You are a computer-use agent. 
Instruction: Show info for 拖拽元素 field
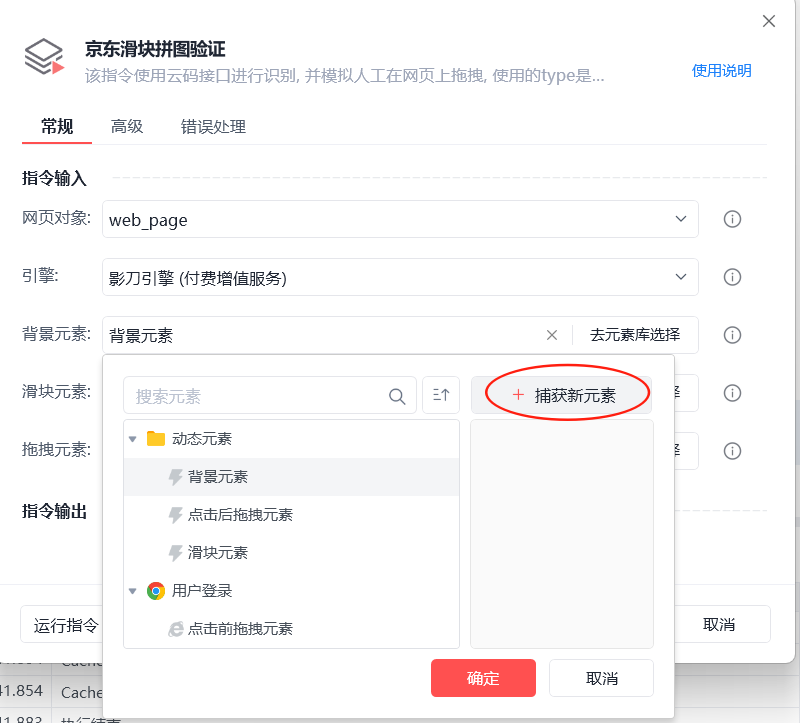732,451
